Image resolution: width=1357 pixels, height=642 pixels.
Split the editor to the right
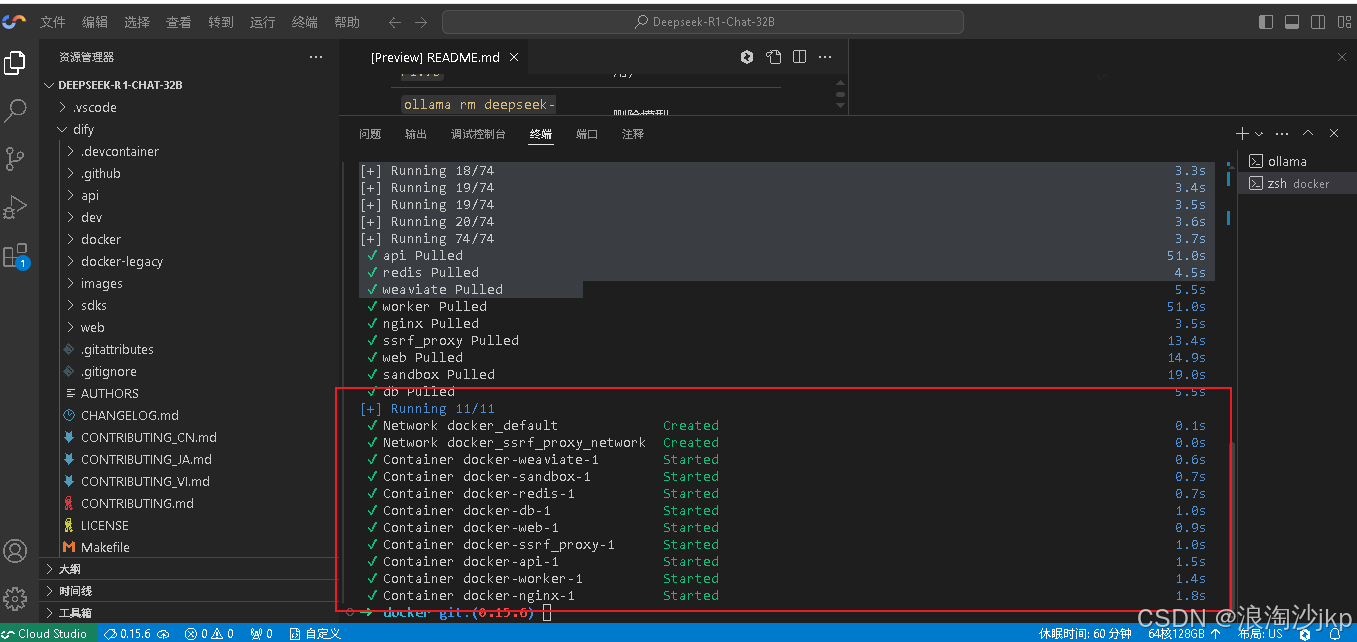coord(799,57)
